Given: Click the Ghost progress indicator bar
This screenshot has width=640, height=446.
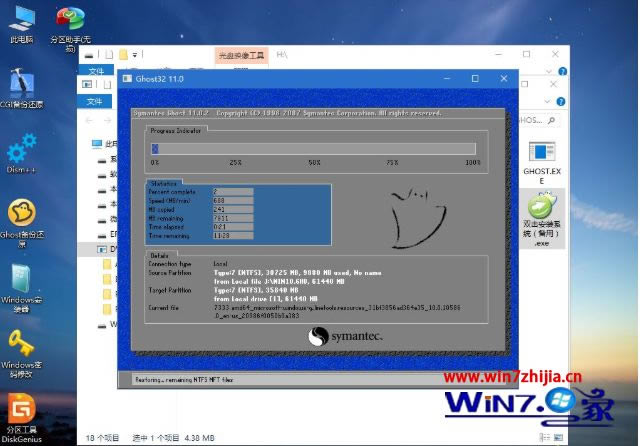Looking at the screenshot, I should pos(313,149).
